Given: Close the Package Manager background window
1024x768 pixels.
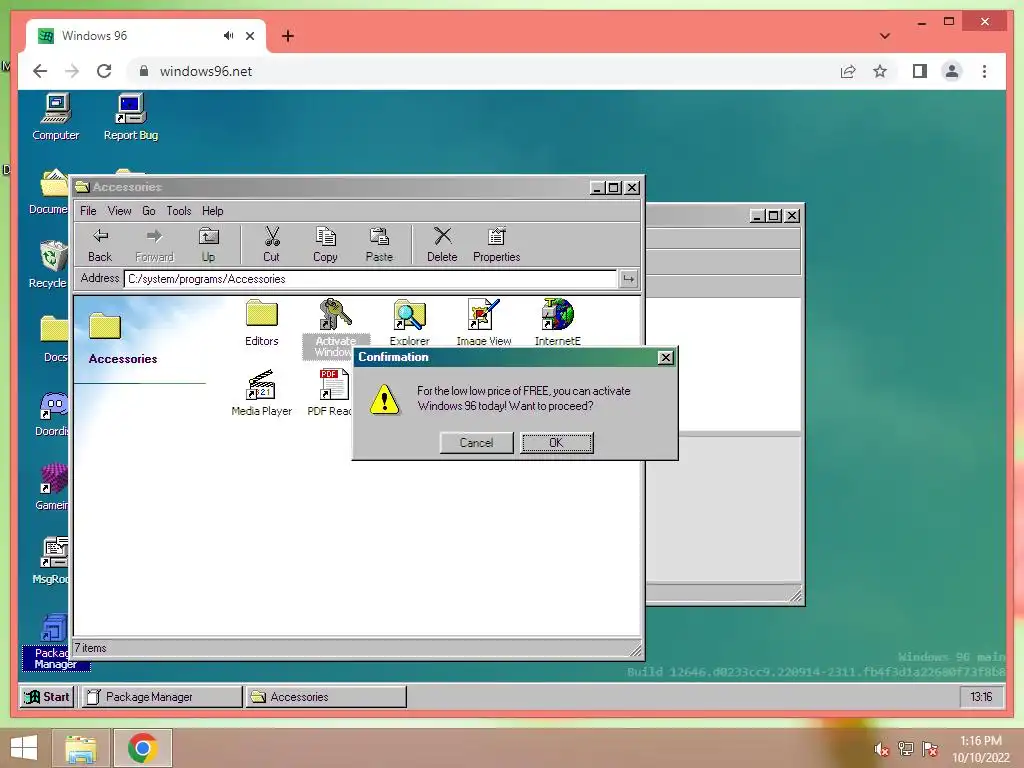Looking at the screenshot, I should tap(792, 216).
